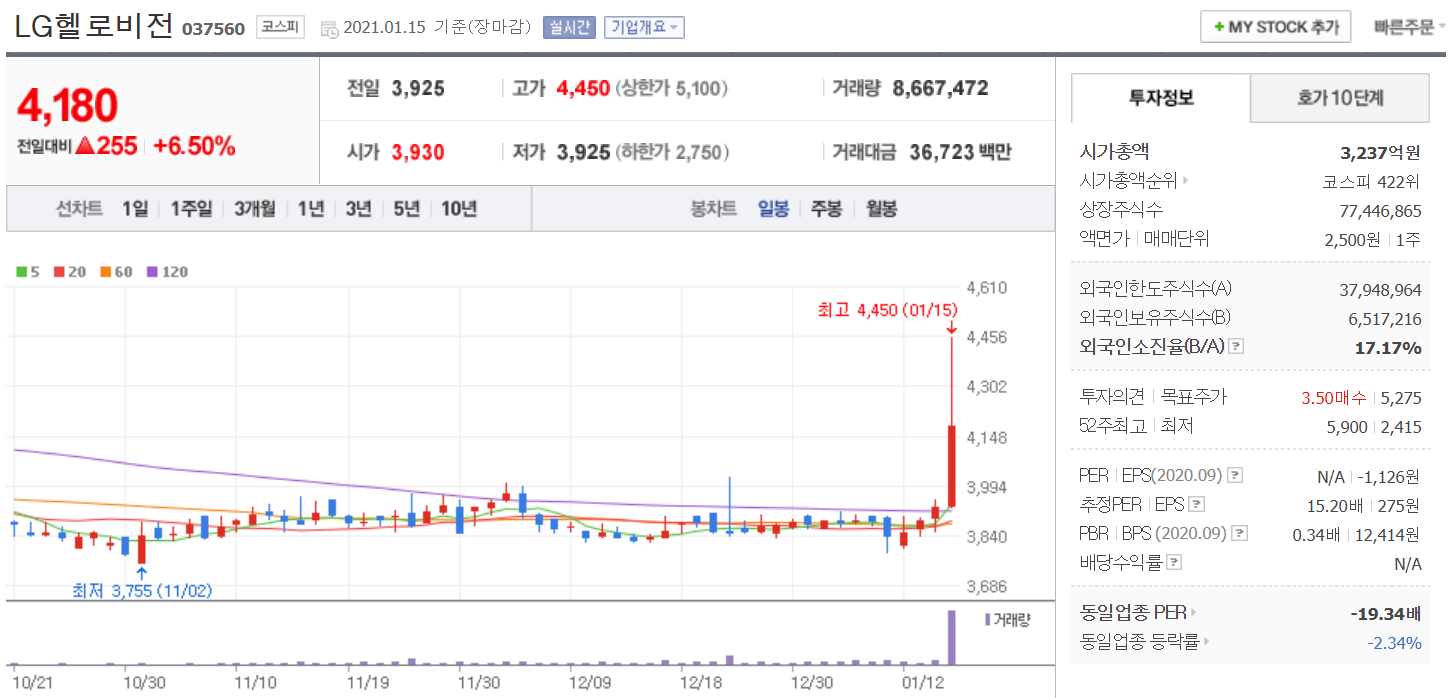Click the arrow beside 동일업종 PER
Viewport: 1448px width, 698px height.
(1193, 613)
